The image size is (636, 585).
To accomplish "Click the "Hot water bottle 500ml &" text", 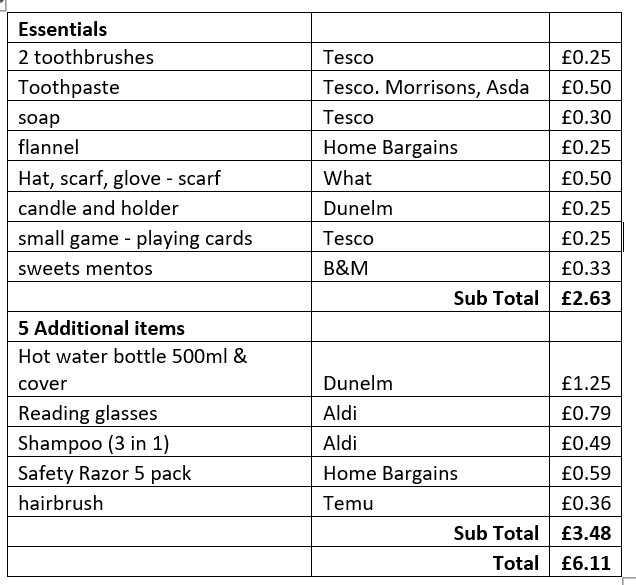I will point(132,355).
